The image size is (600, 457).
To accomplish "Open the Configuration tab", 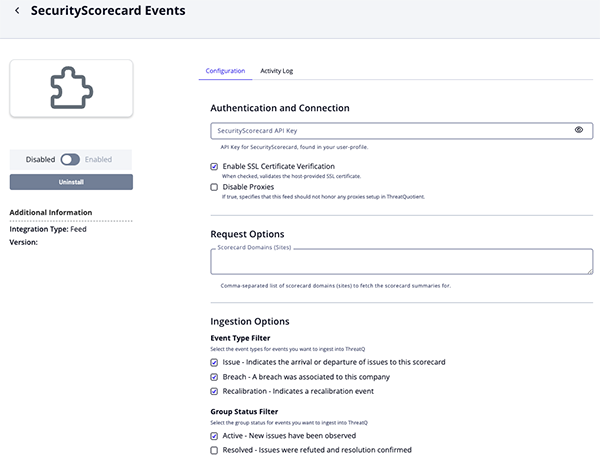I will (x=225, y=71).
